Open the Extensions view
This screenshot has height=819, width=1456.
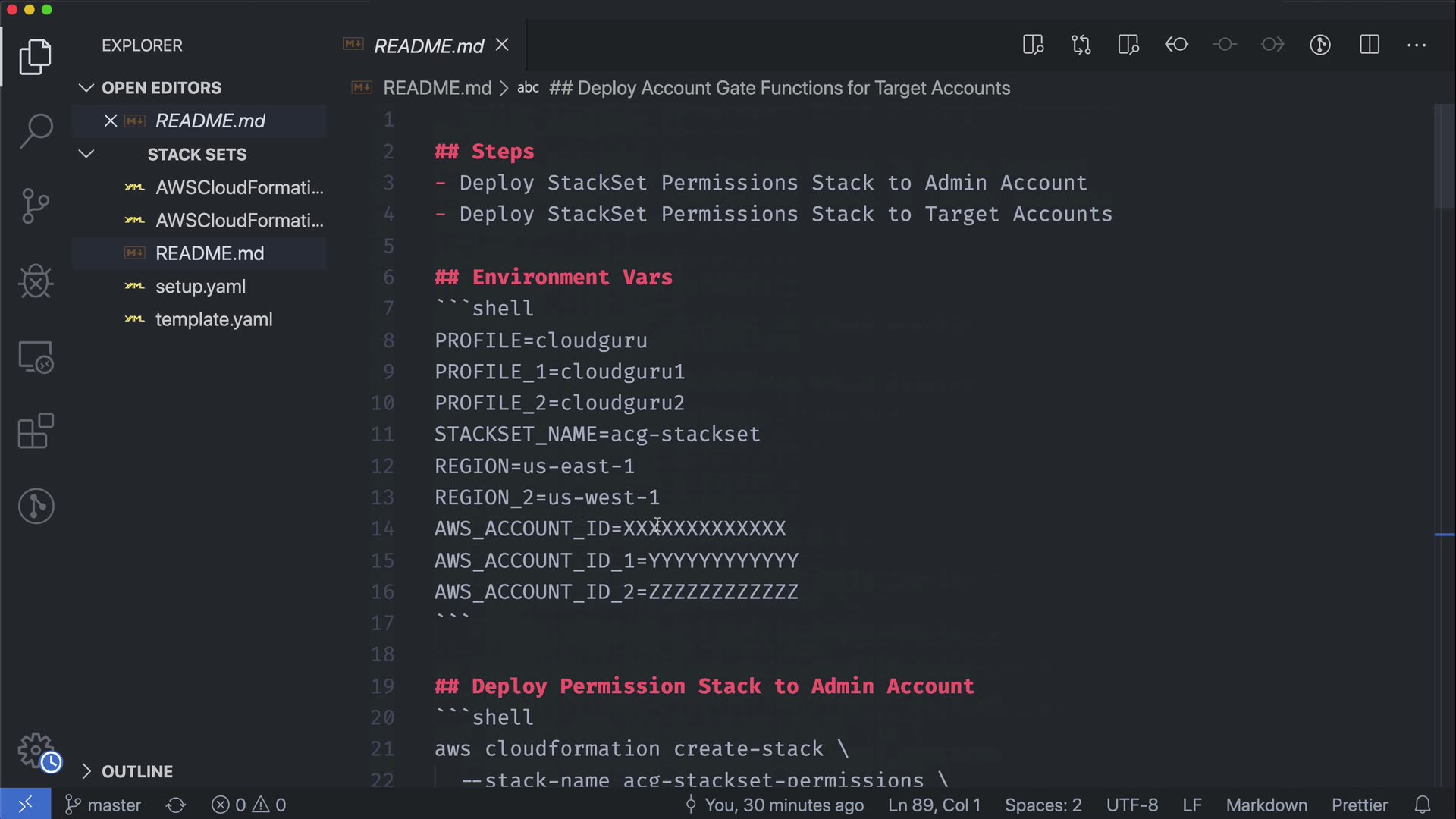[x=36, y=431]
